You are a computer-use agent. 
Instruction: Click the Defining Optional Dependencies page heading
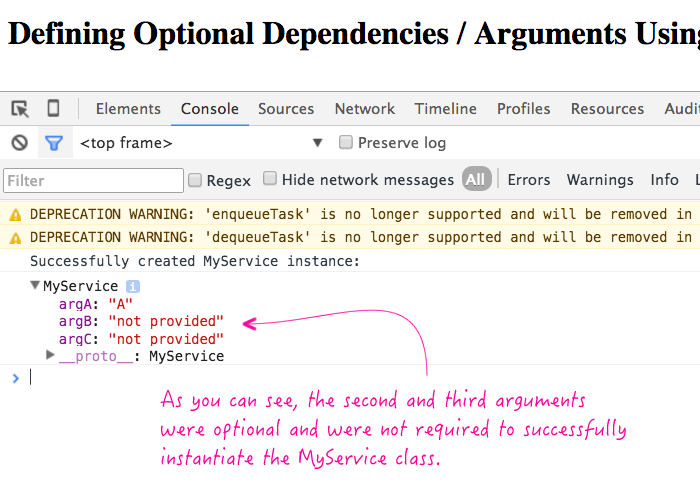pyautogui.click(x=354, y=34)
